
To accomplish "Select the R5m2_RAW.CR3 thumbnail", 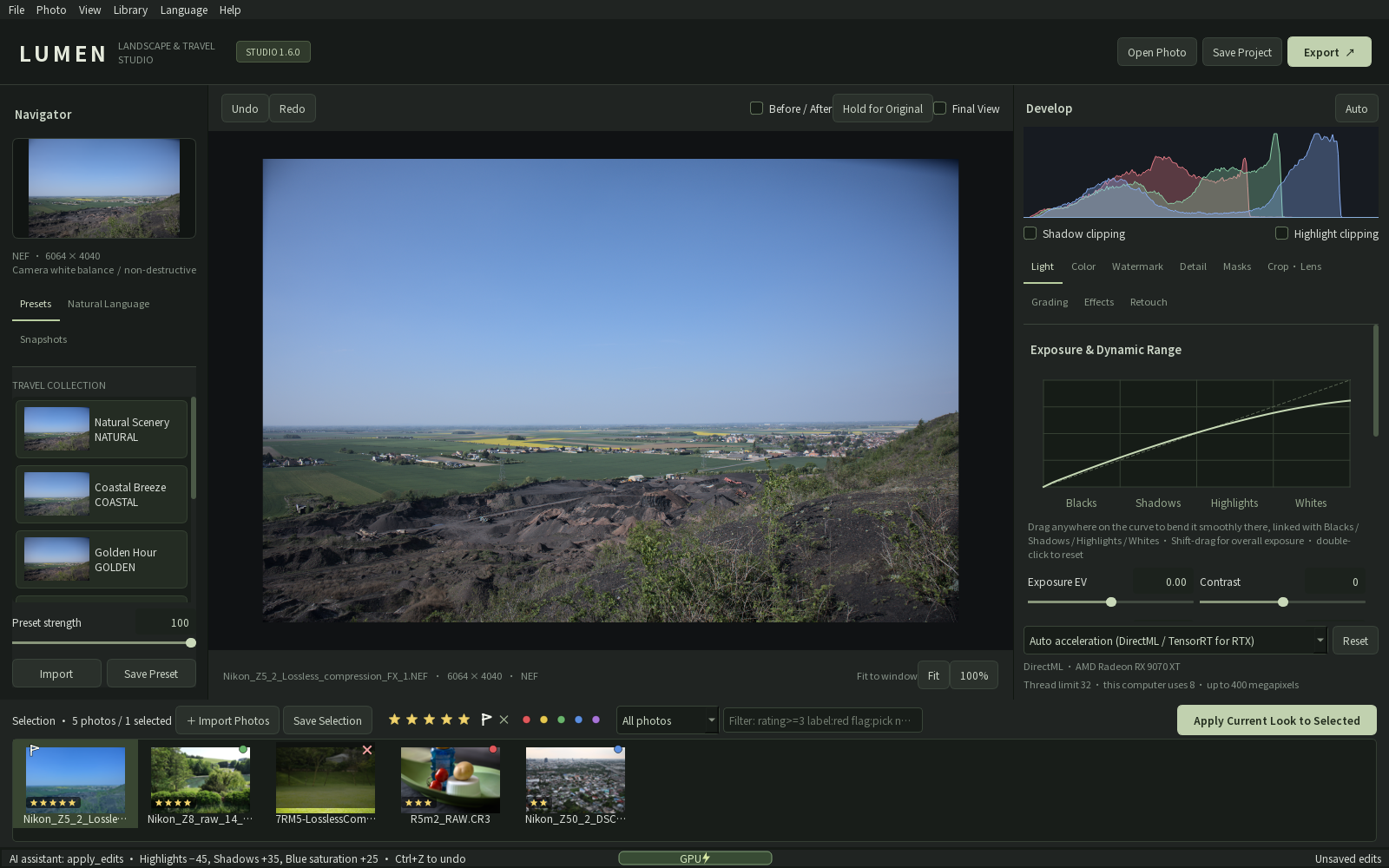I will click(450, 786).
